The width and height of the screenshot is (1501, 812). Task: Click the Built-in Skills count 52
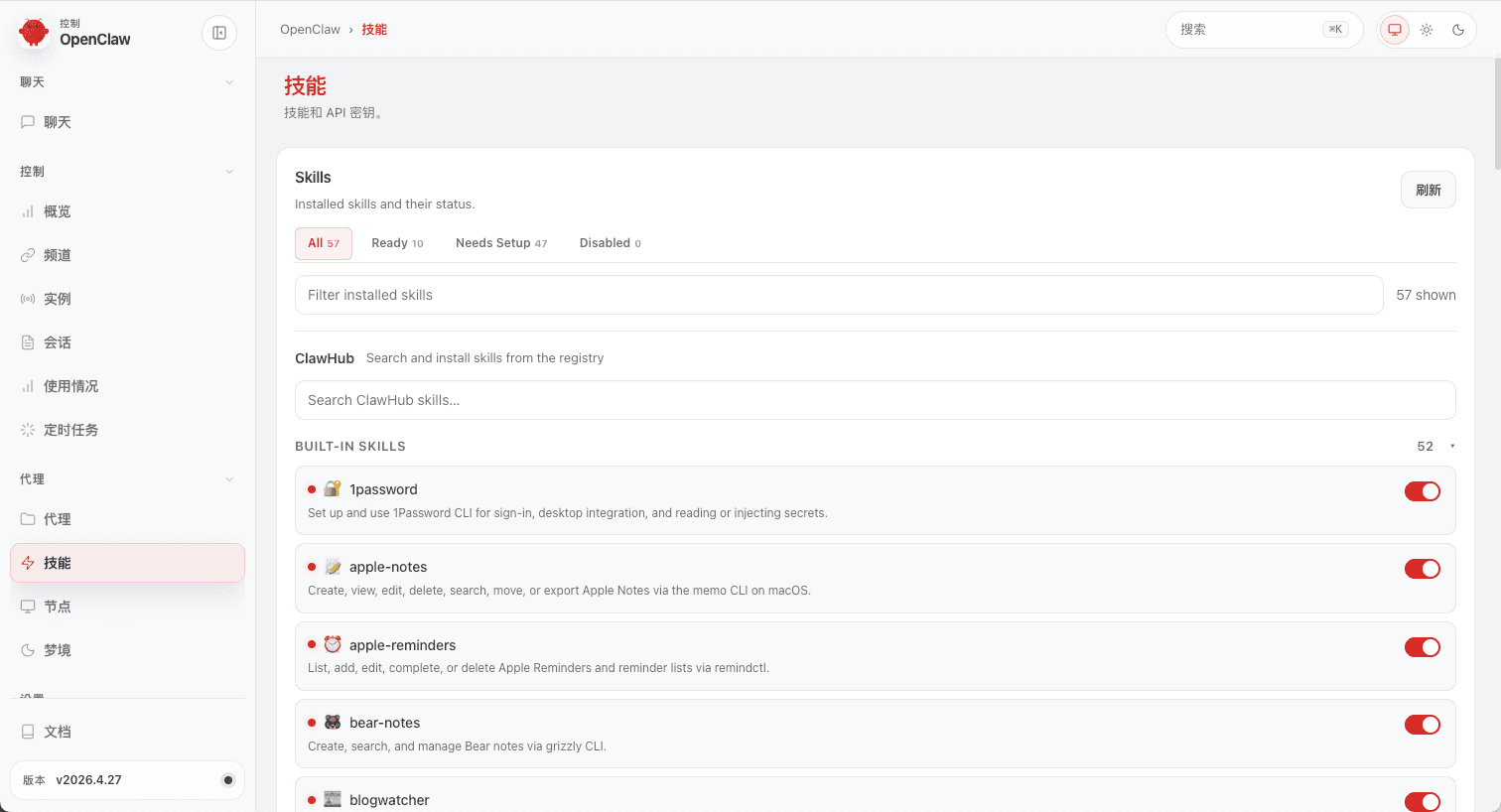1426,447
